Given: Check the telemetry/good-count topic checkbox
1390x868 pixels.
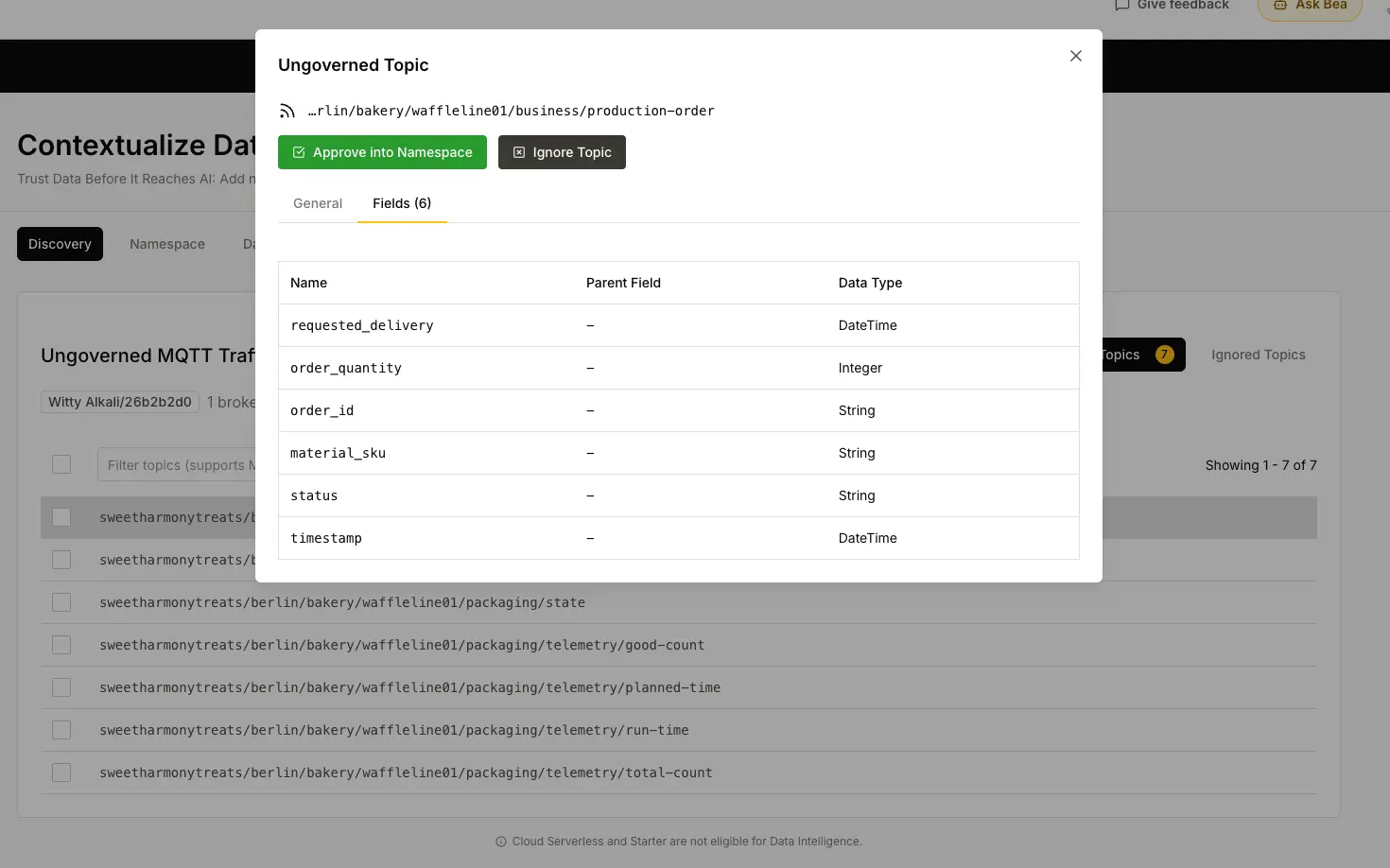Looking at the screenshot, I should pos(61,645).
